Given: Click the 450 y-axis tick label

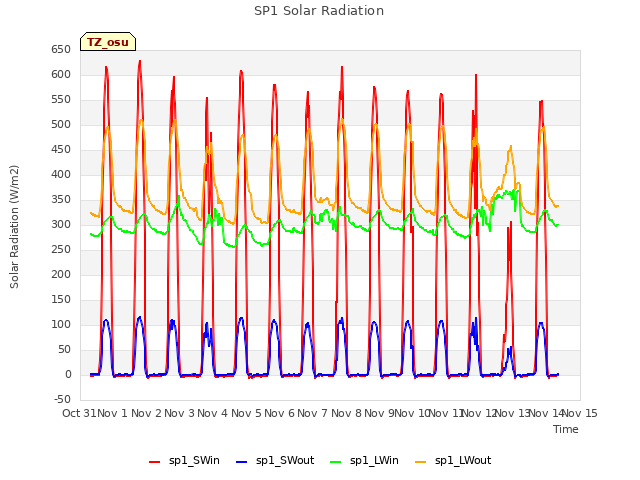Looking at the screenshot, I should [61, 150].
